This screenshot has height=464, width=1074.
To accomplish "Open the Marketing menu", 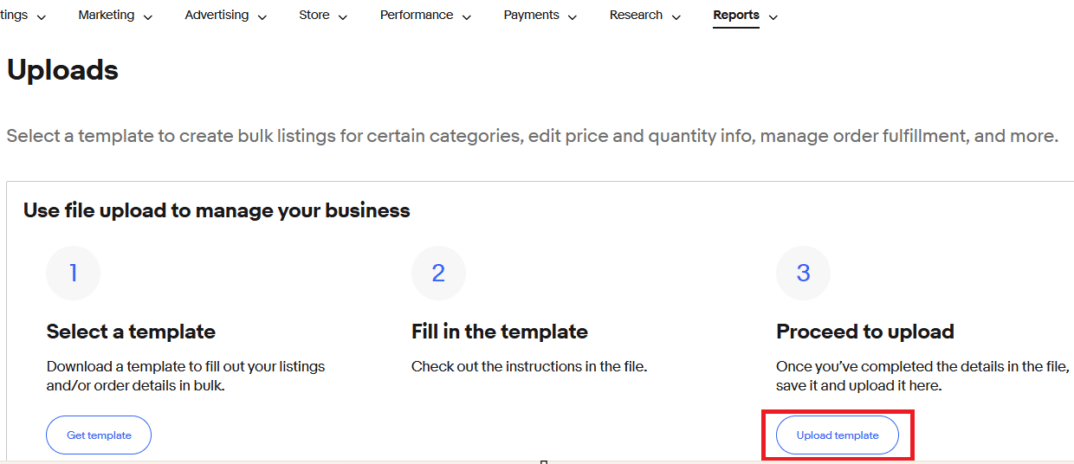I will 115,16.
